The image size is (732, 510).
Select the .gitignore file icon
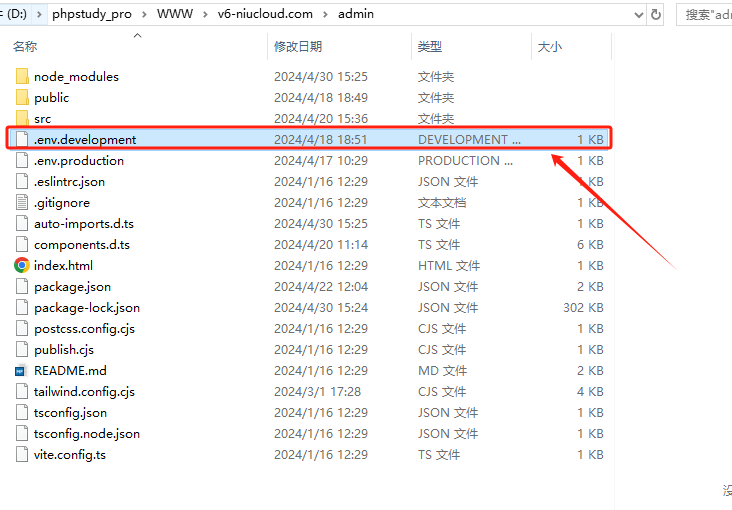[x=22, y=202]
